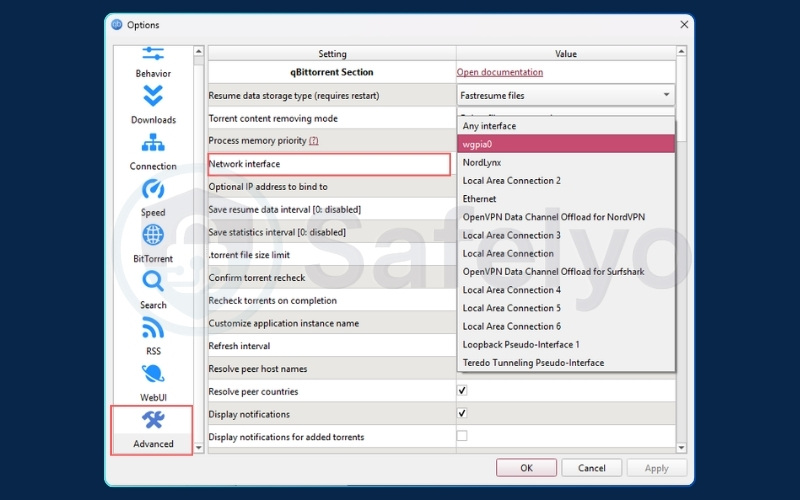The image size is (800, 500).
Task: Select Local Area Connection 4 option
Action: pyautogui.click(x=566, y=290)
